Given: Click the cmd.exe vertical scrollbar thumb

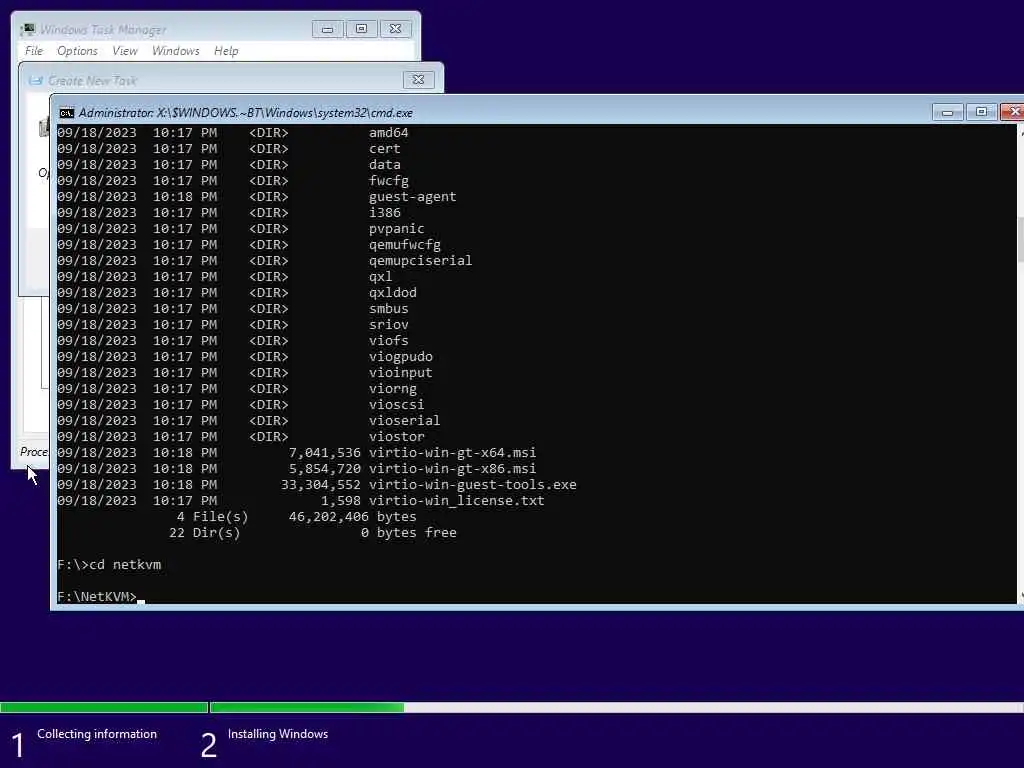Looking at the screenshot, I should (x=1020, y=238).
